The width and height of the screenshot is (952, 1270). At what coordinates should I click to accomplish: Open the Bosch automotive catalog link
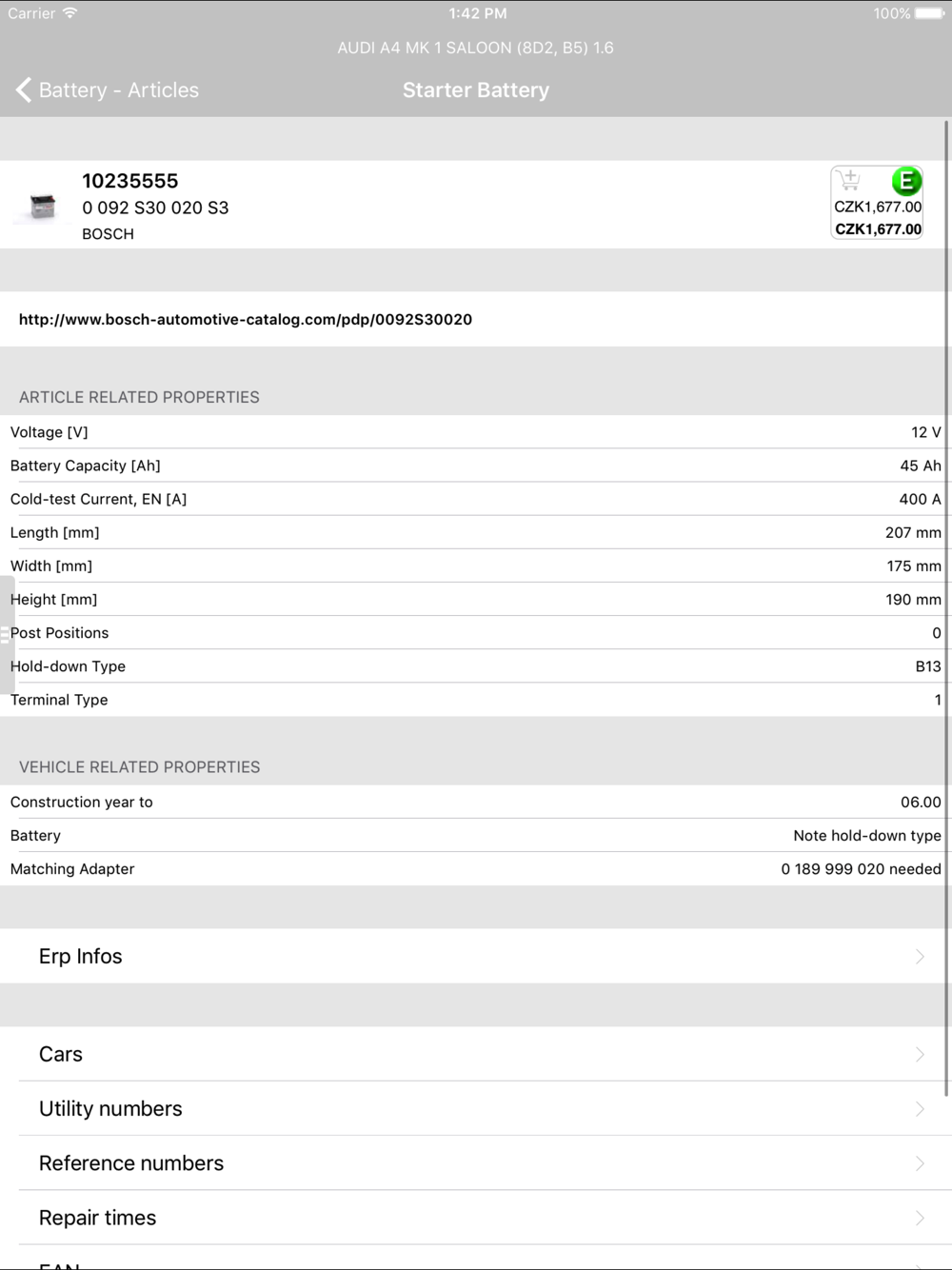coord(246,320)
